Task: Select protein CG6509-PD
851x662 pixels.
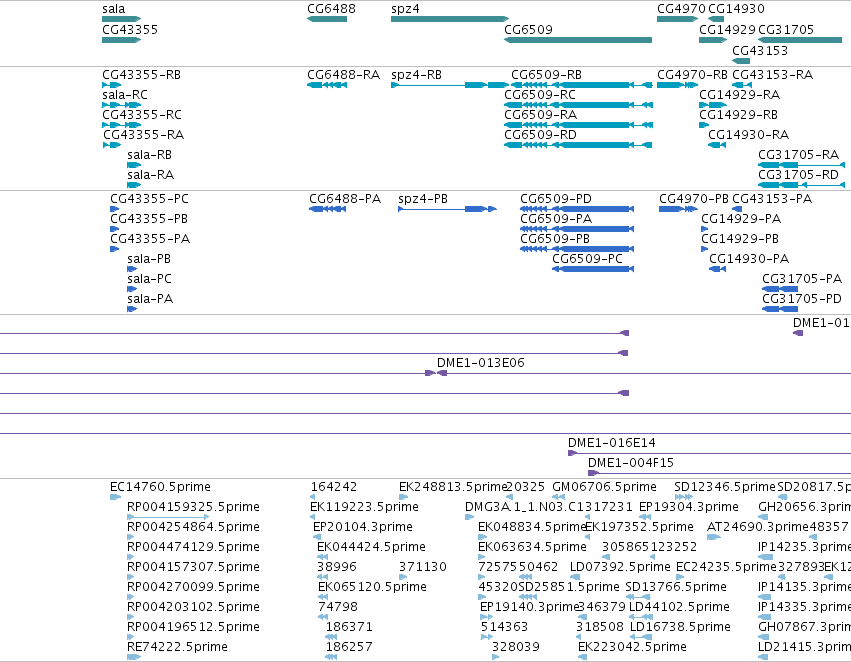Action: 556,199
